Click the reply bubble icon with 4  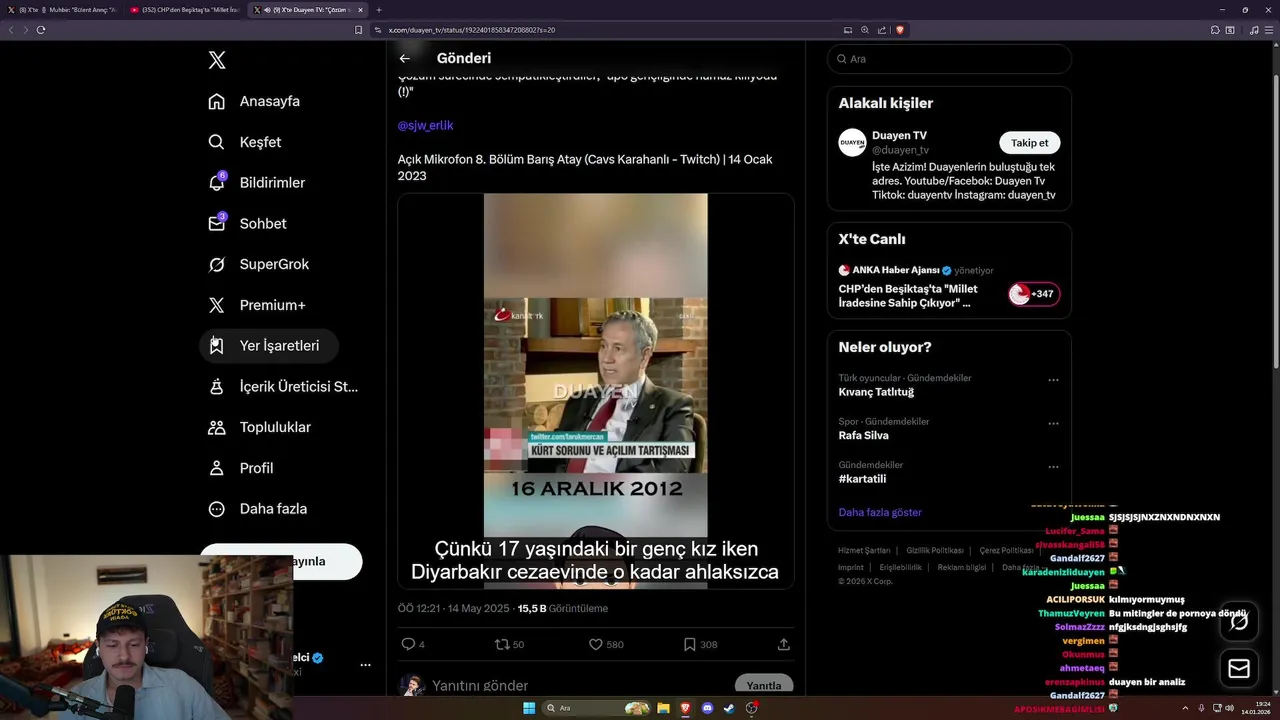[x=408, y=644]
